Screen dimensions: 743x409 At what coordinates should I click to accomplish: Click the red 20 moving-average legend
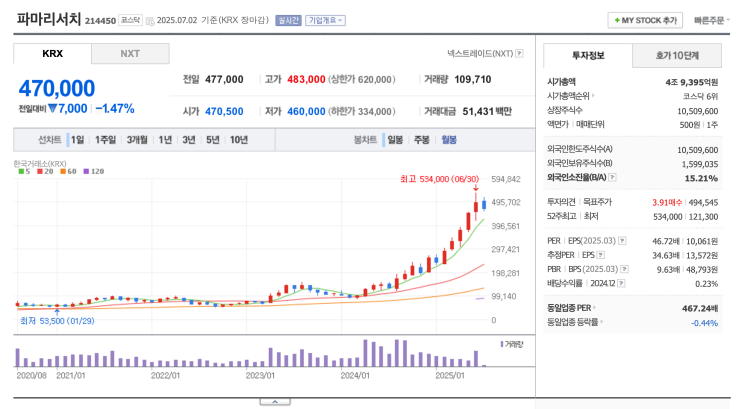coord(45,172)
